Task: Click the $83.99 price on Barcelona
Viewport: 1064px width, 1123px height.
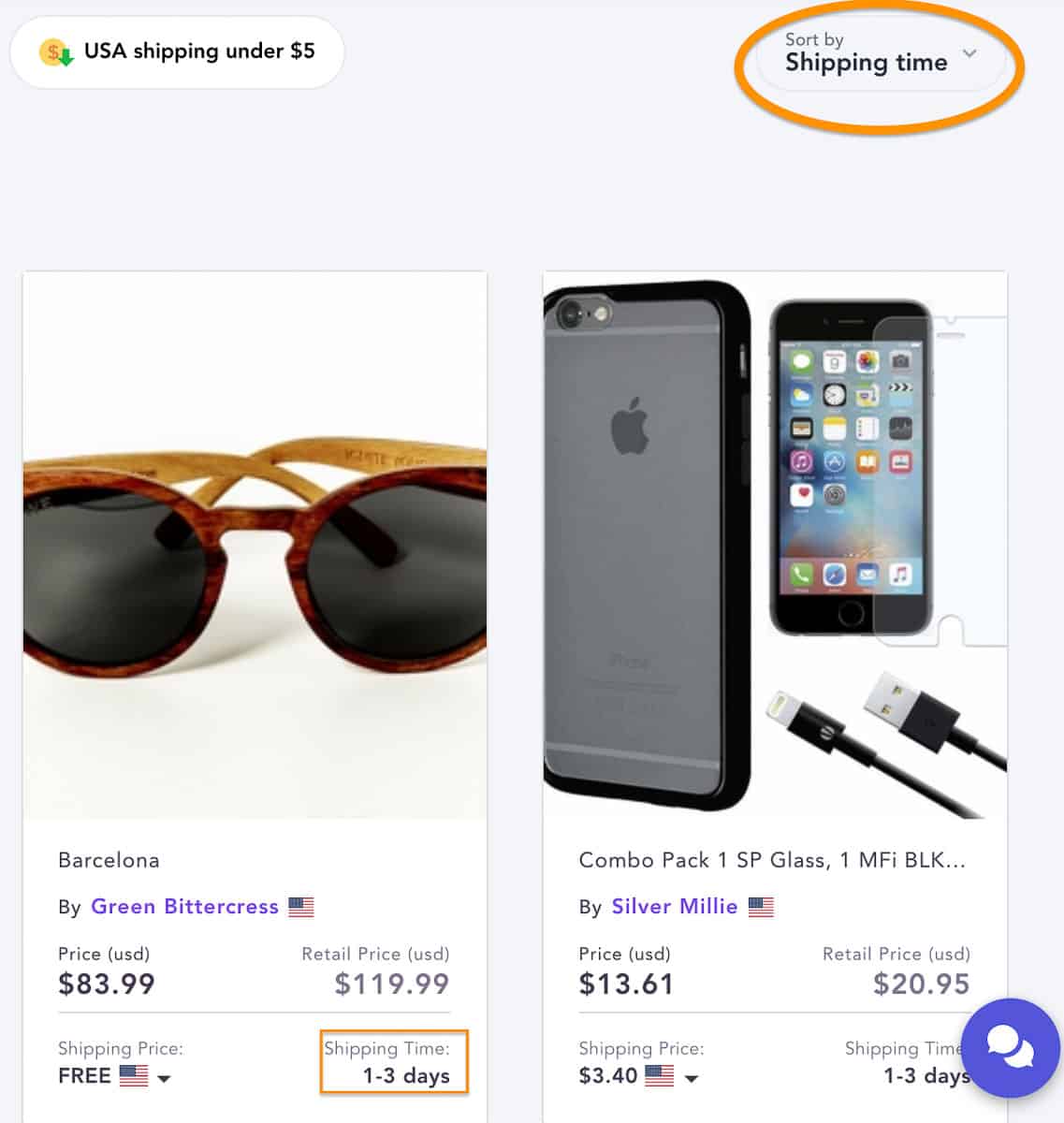Action: 106,984
